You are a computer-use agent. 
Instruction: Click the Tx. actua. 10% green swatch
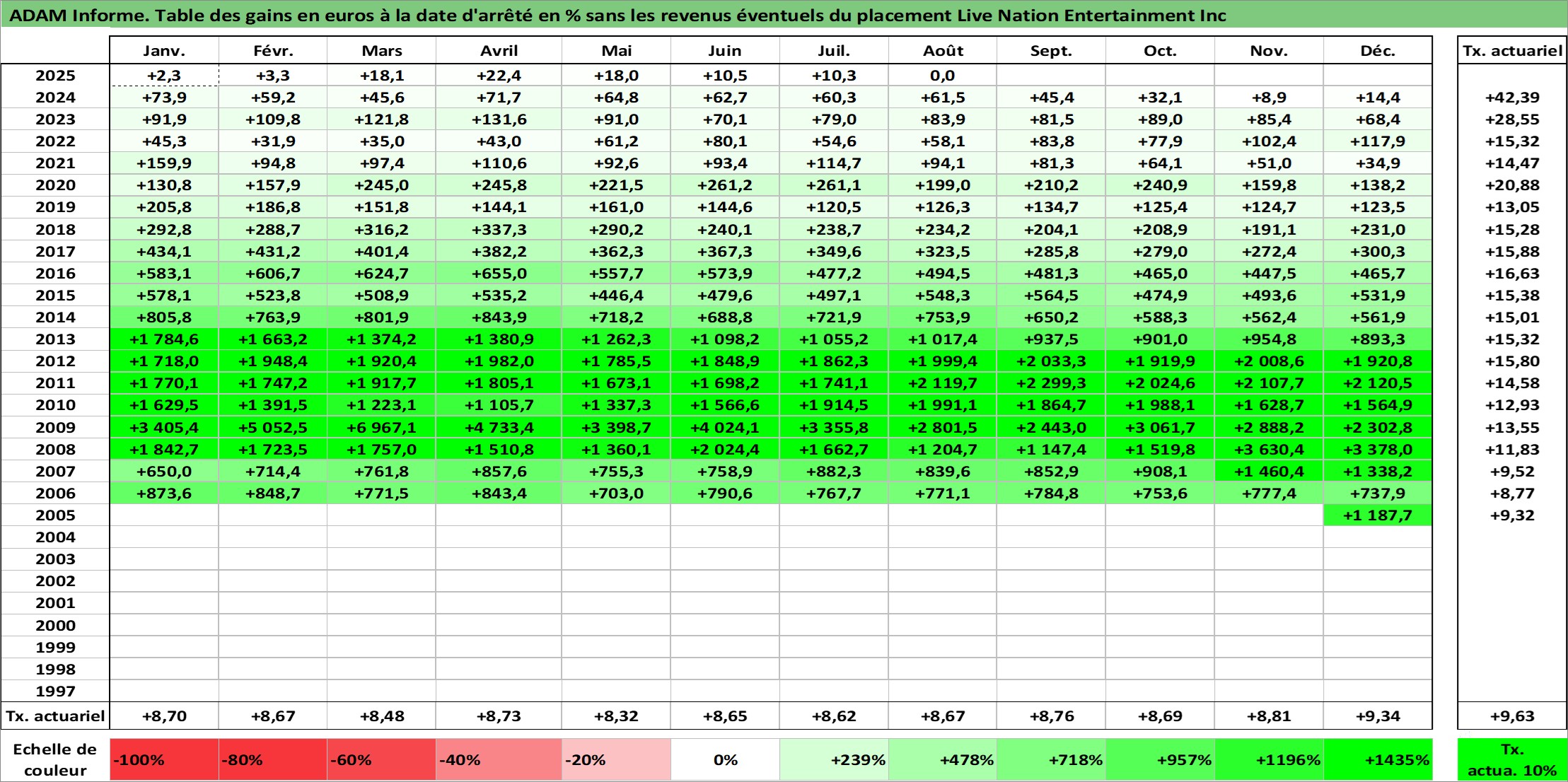[1512, 760]
